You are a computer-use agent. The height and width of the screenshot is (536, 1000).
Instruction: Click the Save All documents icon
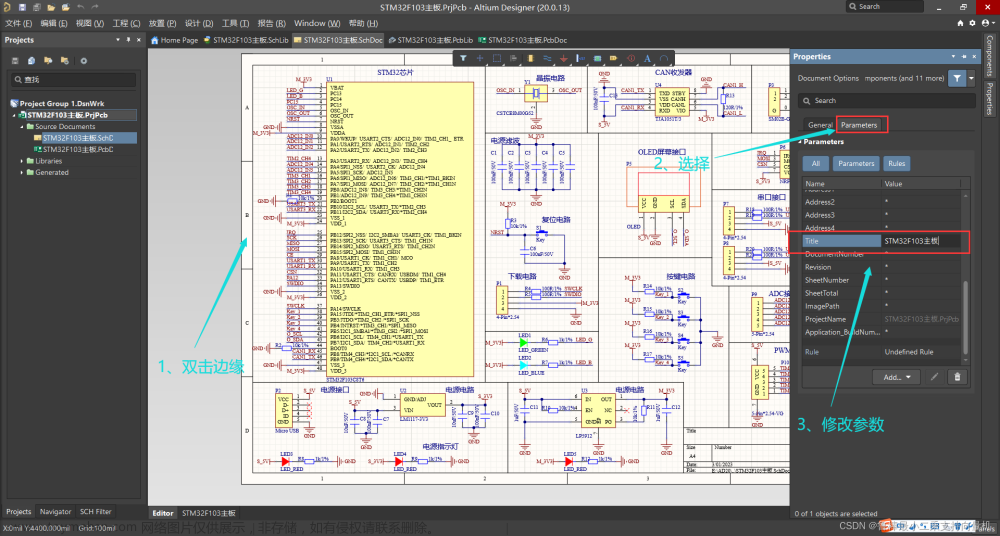tap(37, 7)
